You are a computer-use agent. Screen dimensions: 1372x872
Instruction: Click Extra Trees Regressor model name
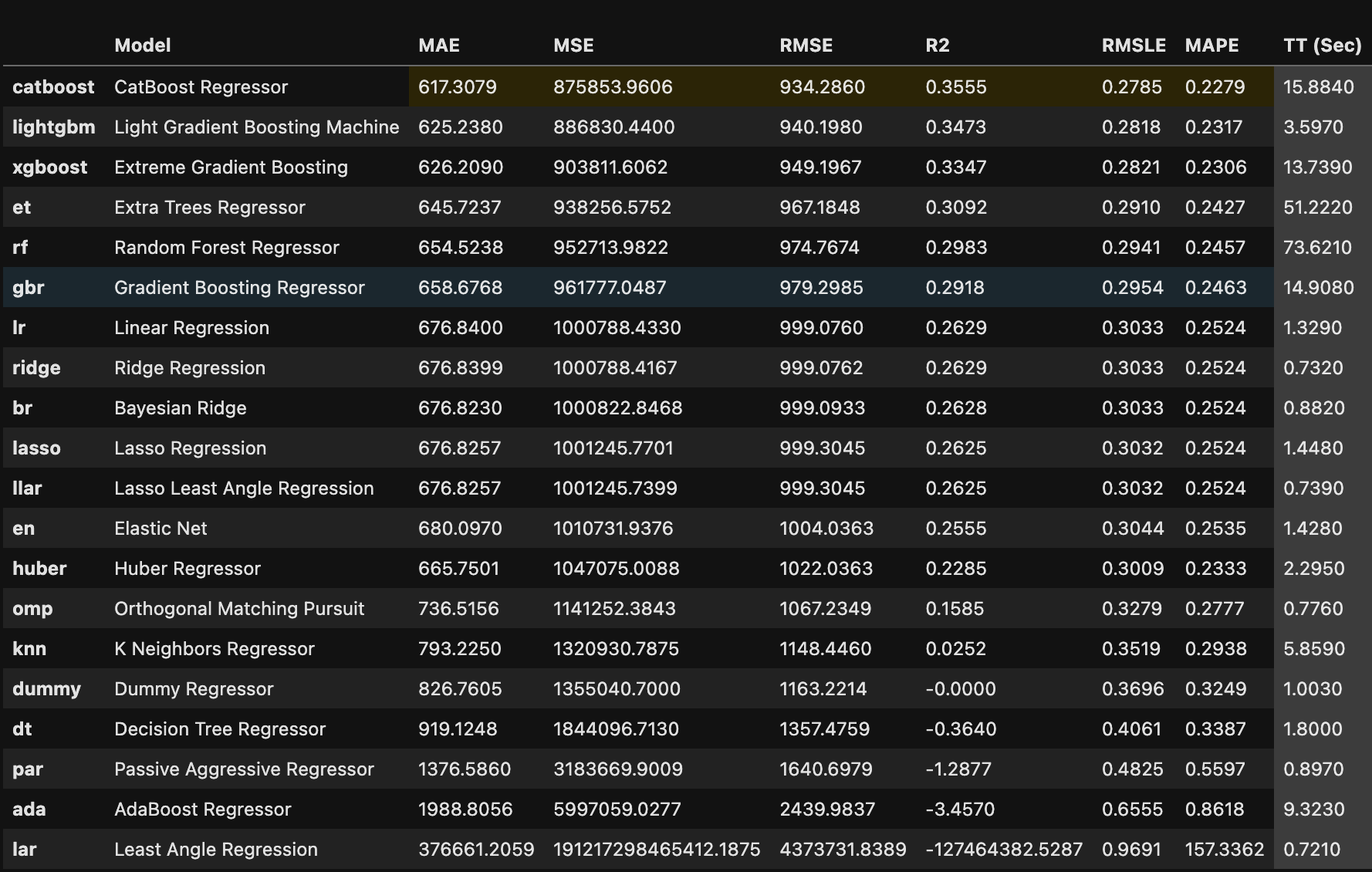[x=210, y=208]
